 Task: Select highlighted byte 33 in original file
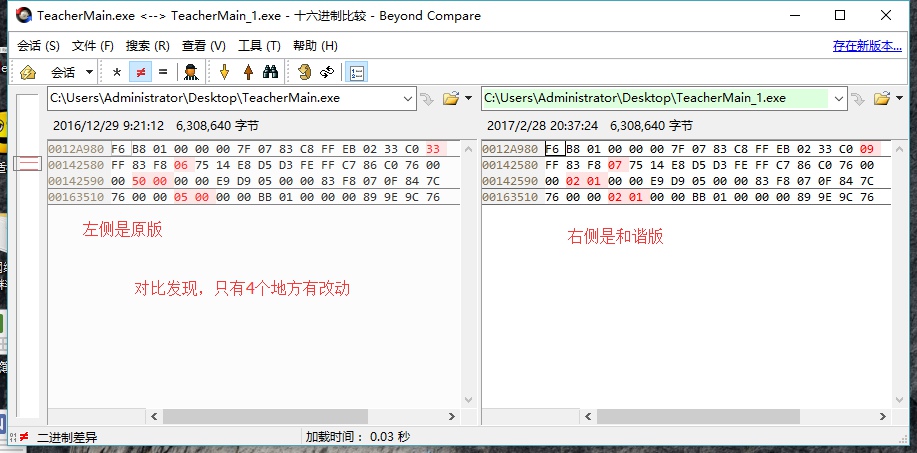click(433, 149)
